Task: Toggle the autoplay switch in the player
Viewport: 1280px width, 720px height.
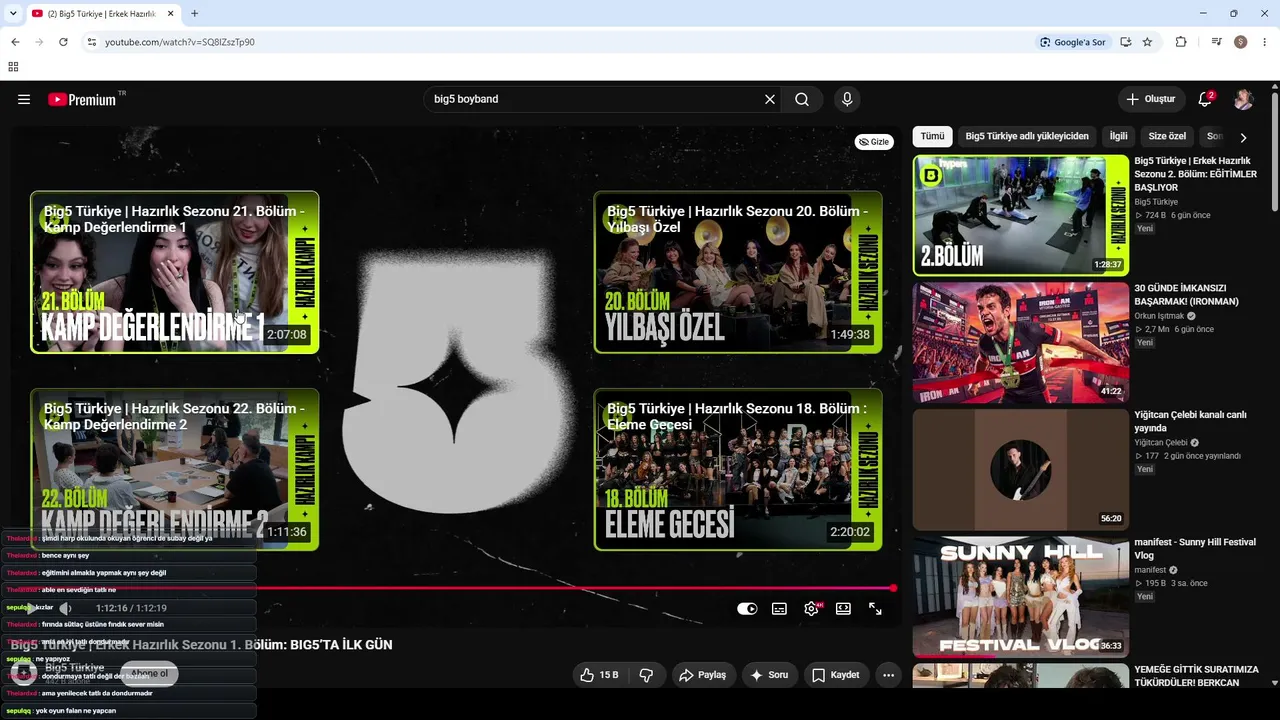Action: point(747,608)
